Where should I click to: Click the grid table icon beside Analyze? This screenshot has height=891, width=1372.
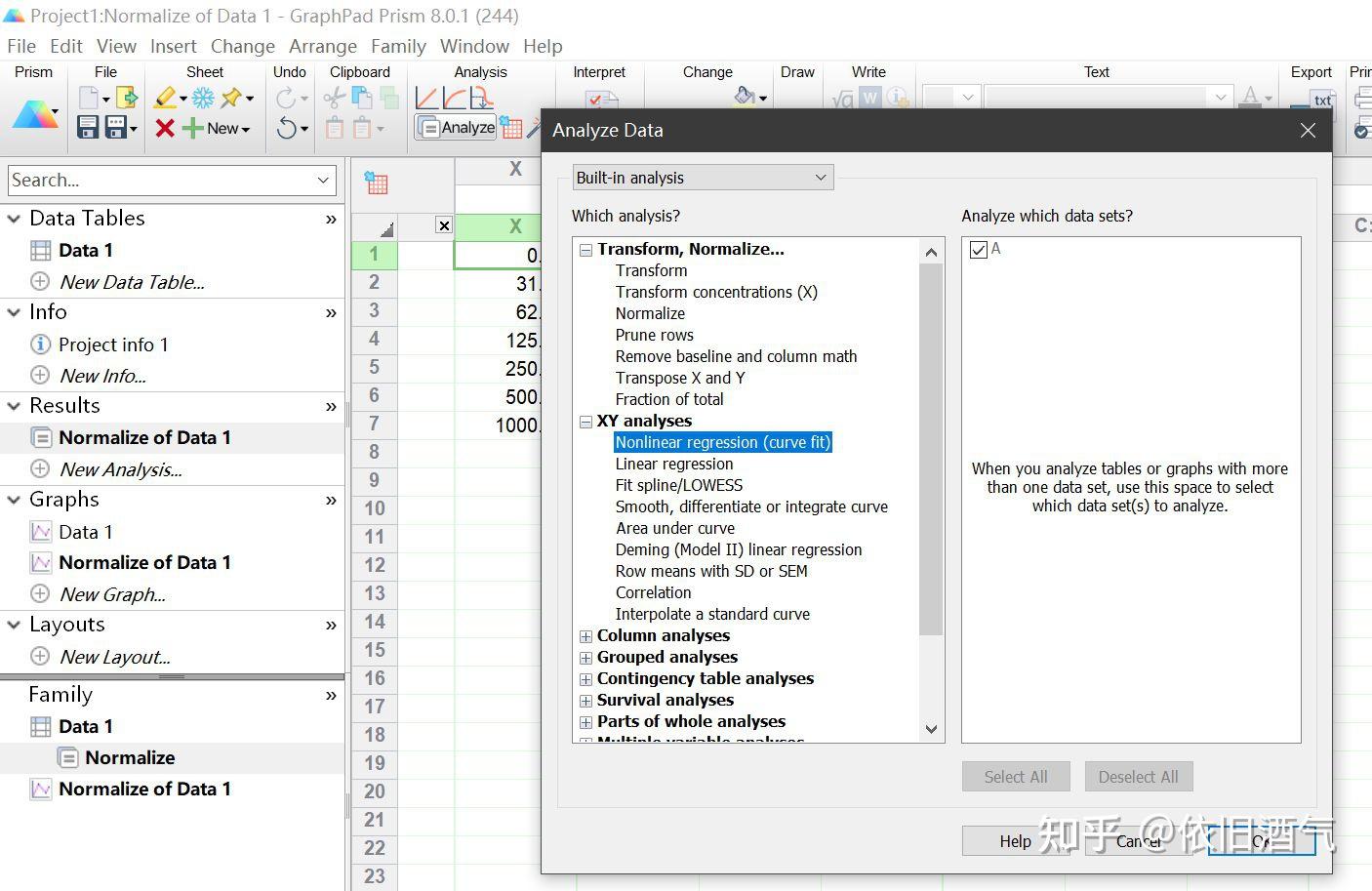pos(511,128)
